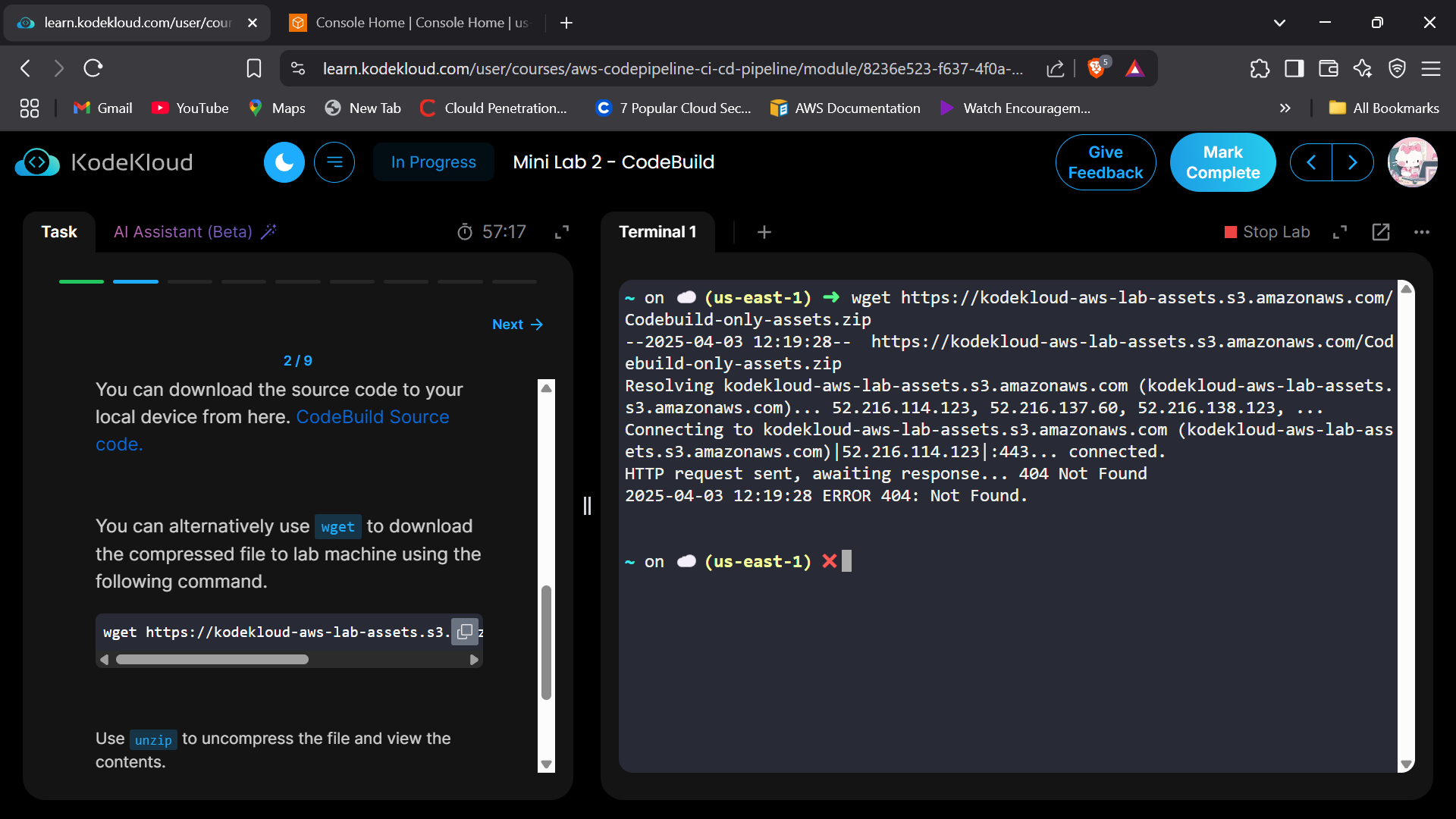Open the browser tab search dropdown
Viewport: 1456px width, 819px height.
[x=1279, y=23]
